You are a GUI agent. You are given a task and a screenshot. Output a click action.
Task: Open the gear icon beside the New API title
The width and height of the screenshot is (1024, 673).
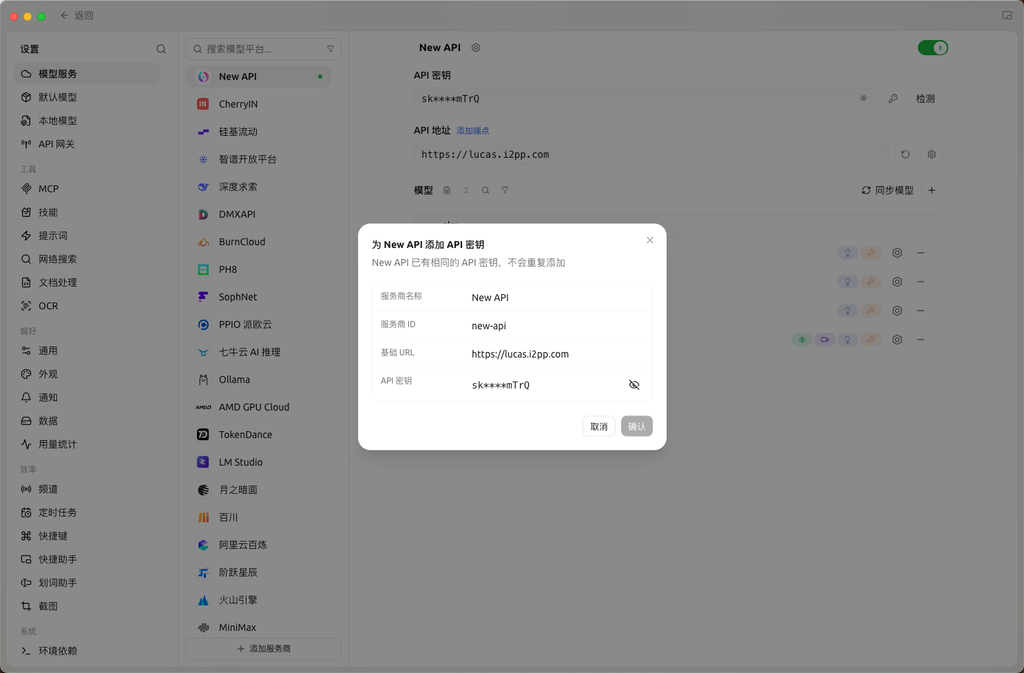(x=476, y=48)
